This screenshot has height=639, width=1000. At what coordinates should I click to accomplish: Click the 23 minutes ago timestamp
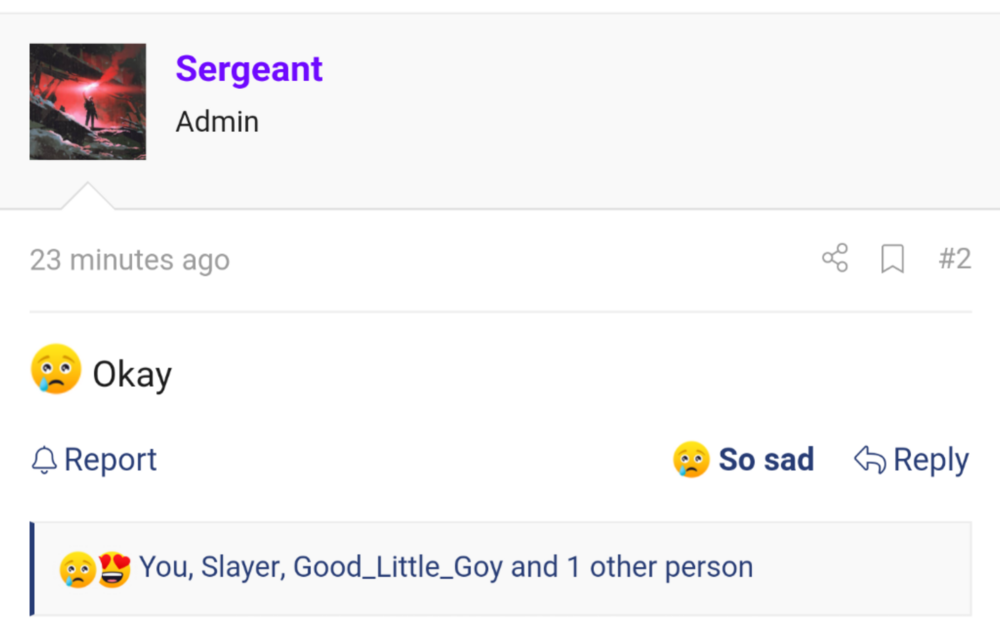[129, 260]
